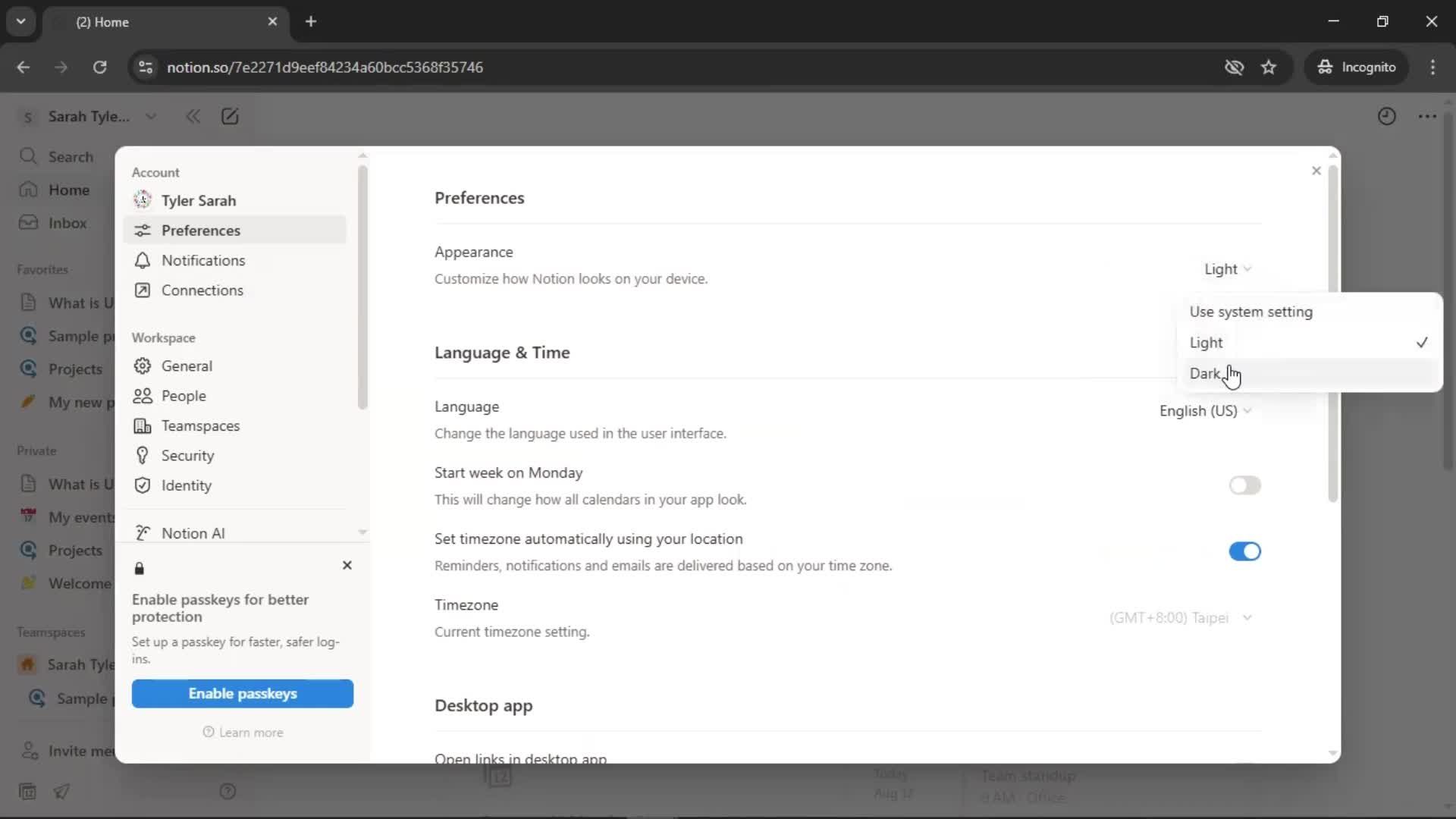
Task: Open Notion AI settings
Action: pyautogui.click(x=234, y=533)
